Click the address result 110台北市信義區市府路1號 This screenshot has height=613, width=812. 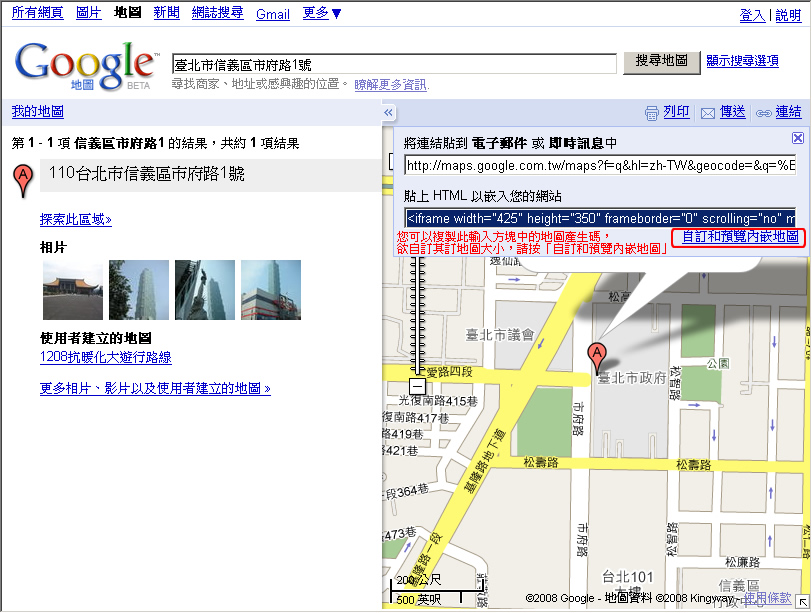(x=147, y=173)
